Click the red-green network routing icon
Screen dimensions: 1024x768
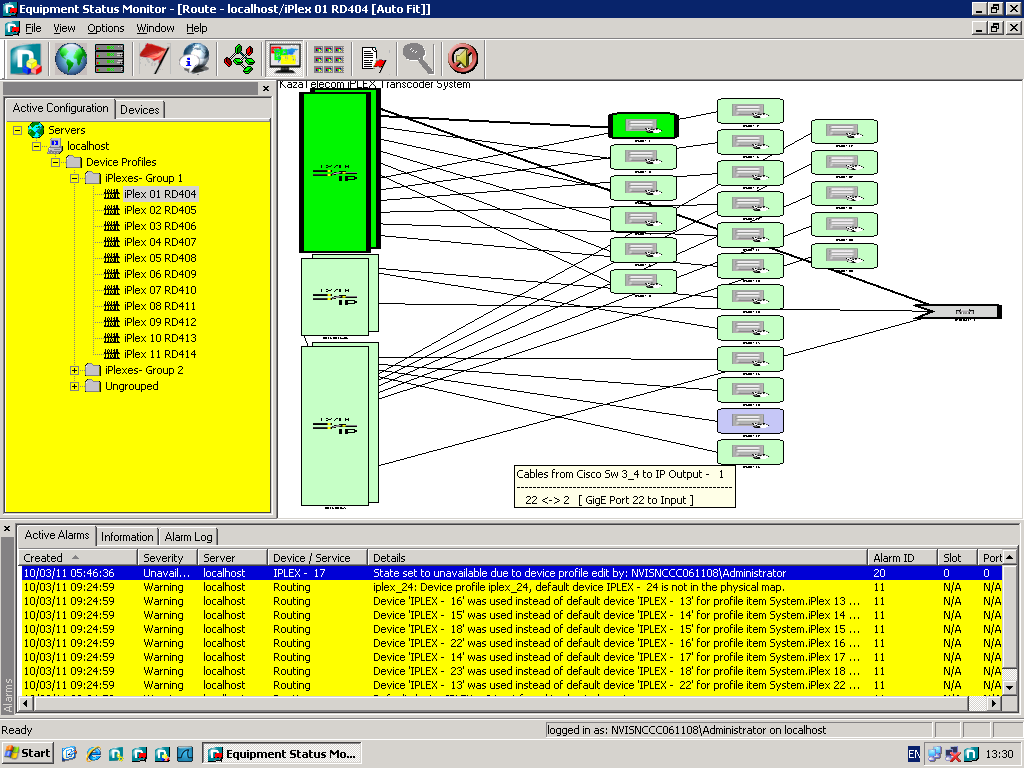click(240, 59)
